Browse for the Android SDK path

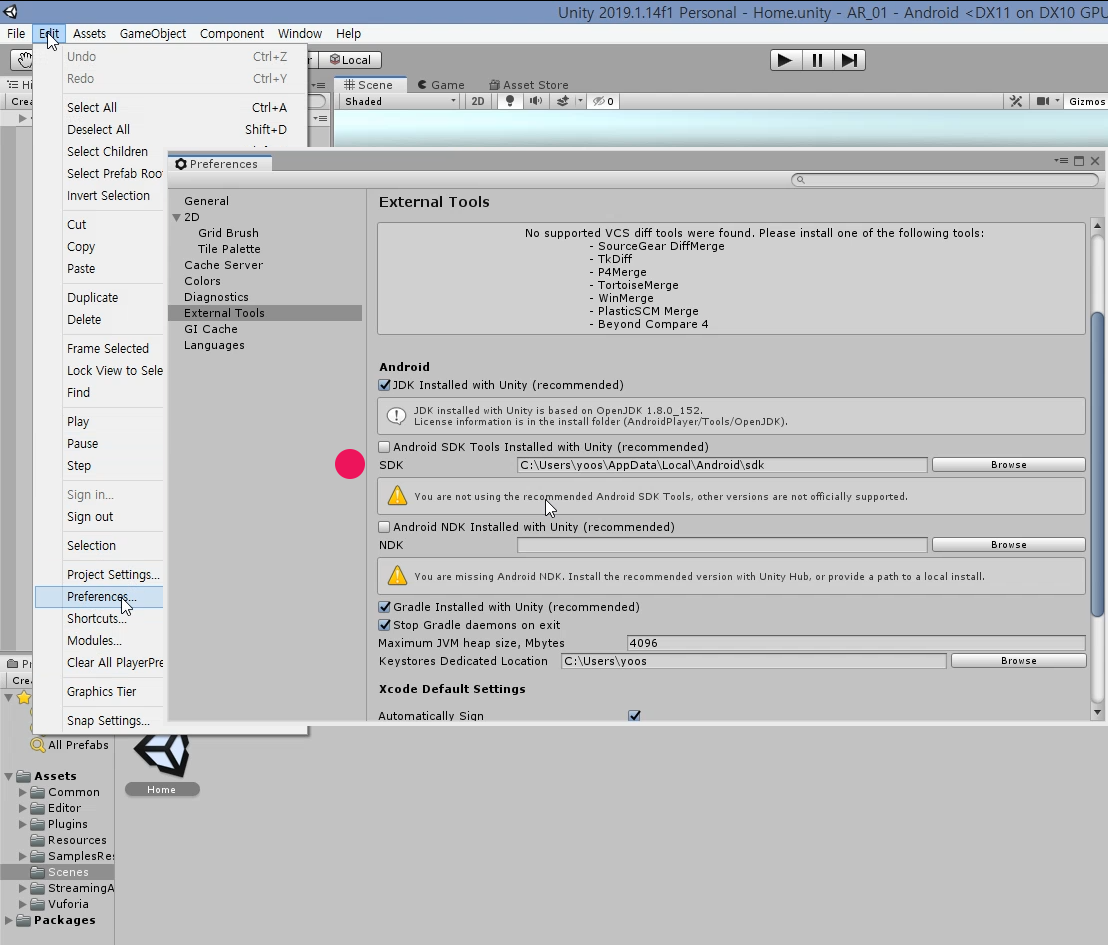[x=1008, y=464]
